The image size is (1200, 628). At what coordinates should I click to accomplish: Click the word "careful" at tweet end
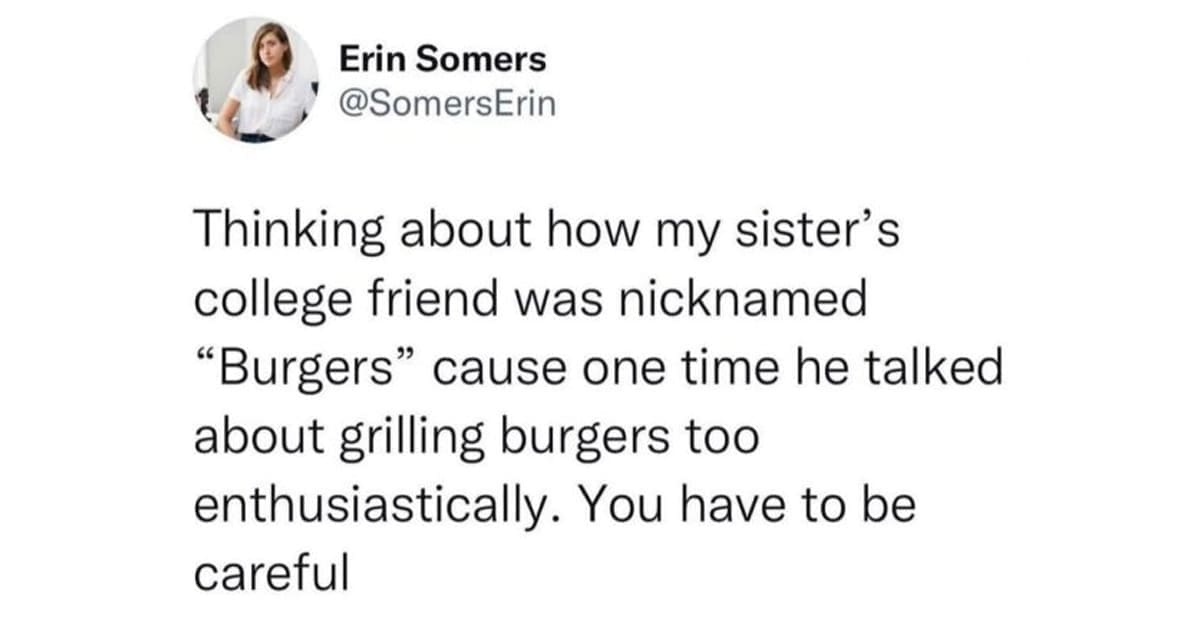(x=270, y=572)
